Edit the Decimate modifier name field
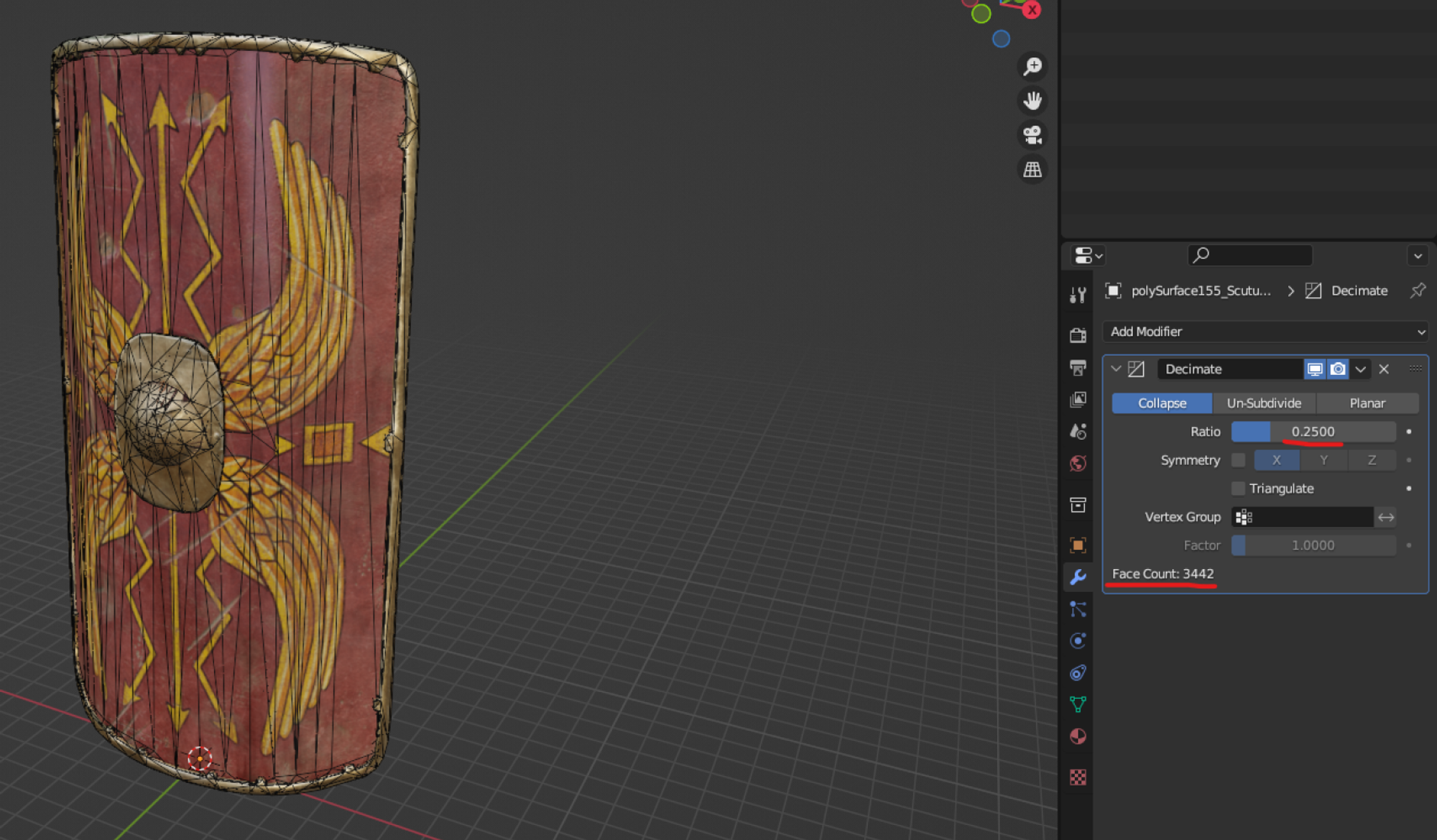Viewport: 1437px width, 840px height. [1229, 369]
